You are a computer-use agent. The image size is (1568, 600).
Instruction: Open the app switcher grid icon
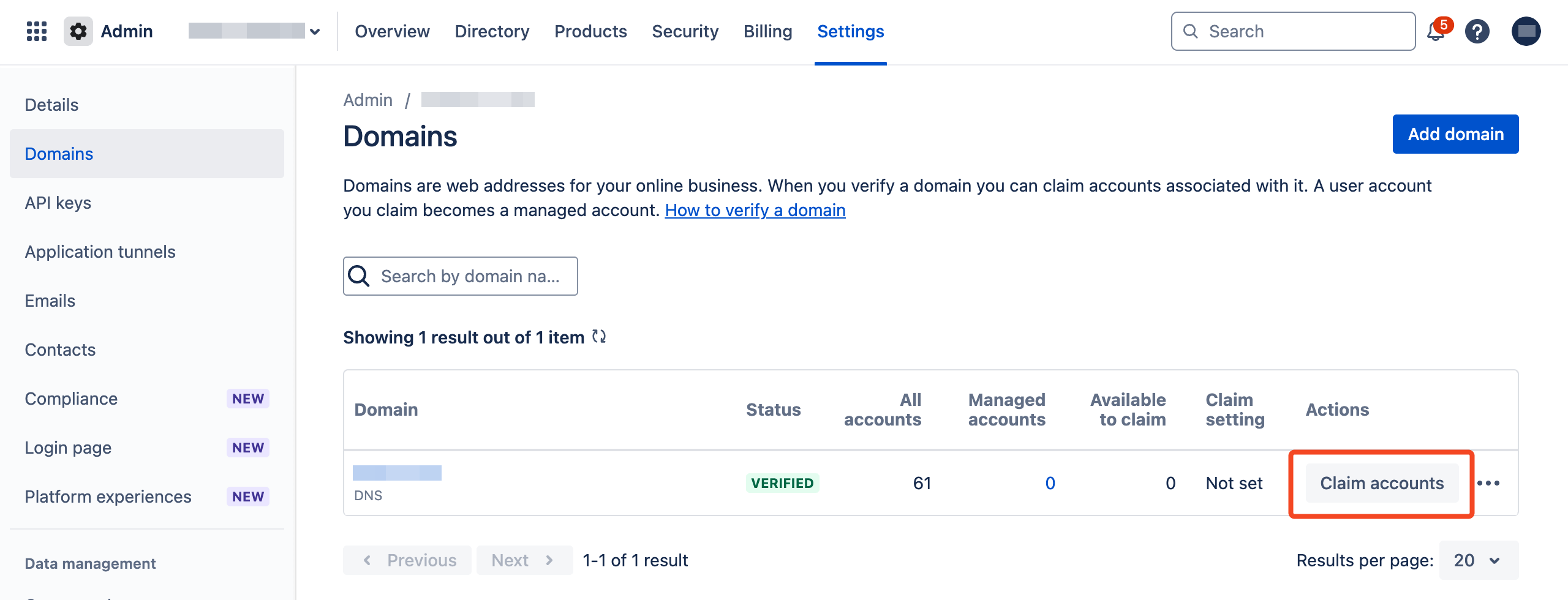(x=37, y=31)
